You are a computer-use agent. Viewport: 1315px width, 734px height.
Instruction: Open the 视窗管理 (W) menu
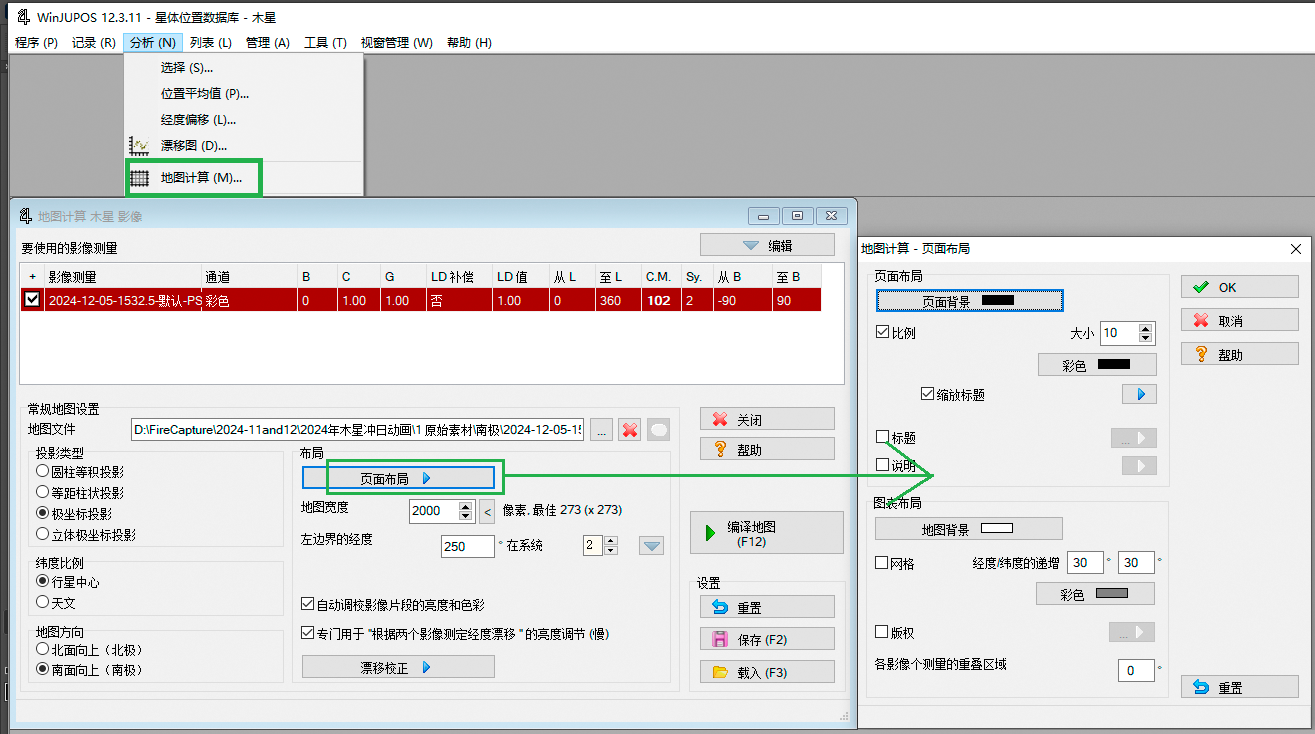397,43
